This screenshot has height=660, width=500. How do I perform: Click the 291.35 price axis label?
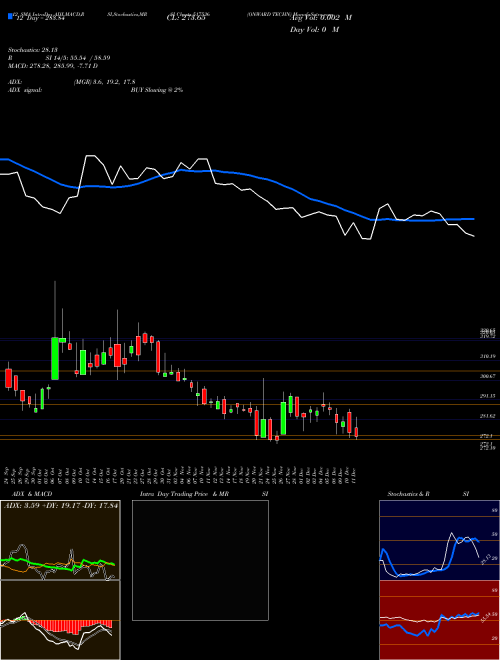pos(488,396)
